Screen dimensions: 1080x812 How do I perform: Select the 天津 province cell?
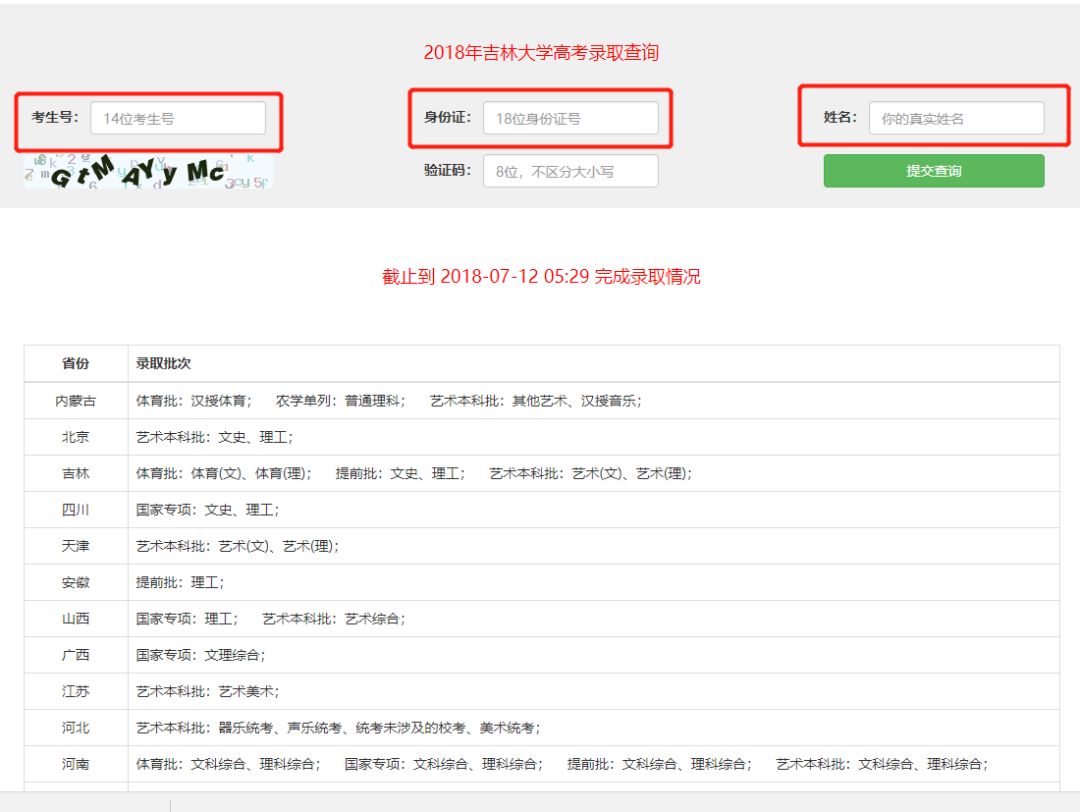click(x=76, y=546)
